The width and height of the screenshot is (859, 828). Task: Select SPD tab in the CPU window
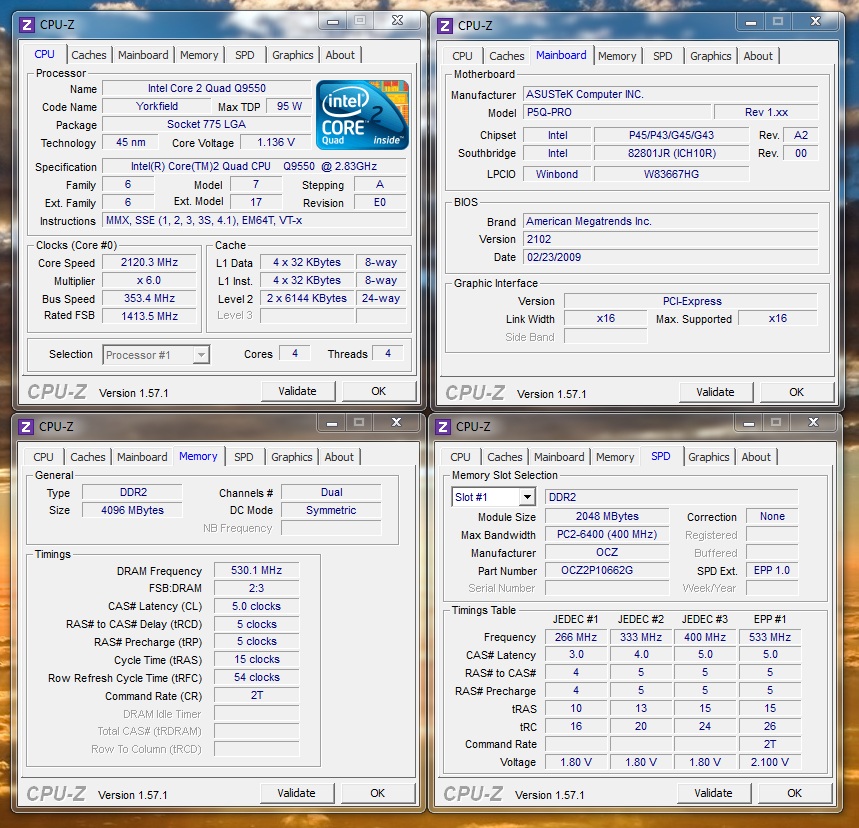pyautogui.click(x=245, y=55)
